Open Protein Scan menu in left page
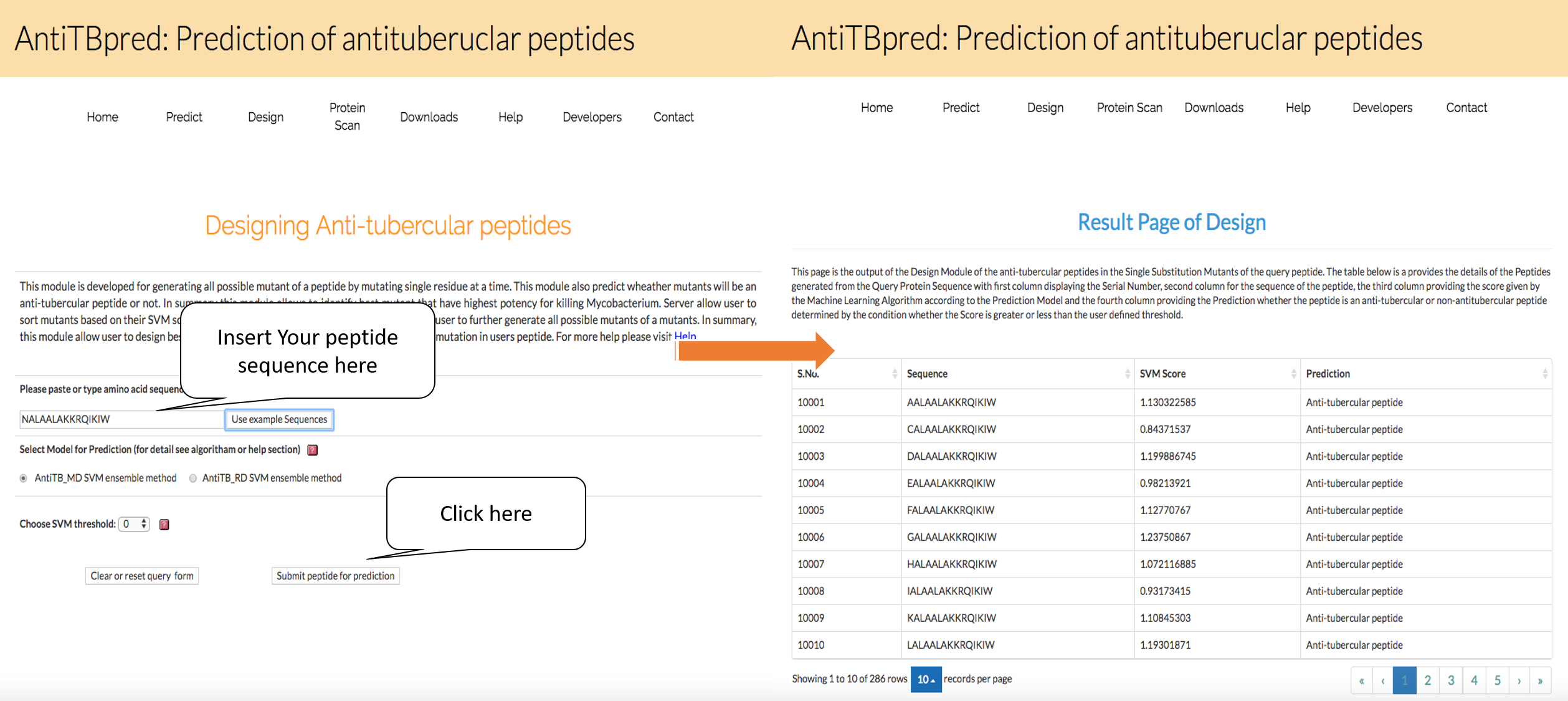 pos(347,117)
